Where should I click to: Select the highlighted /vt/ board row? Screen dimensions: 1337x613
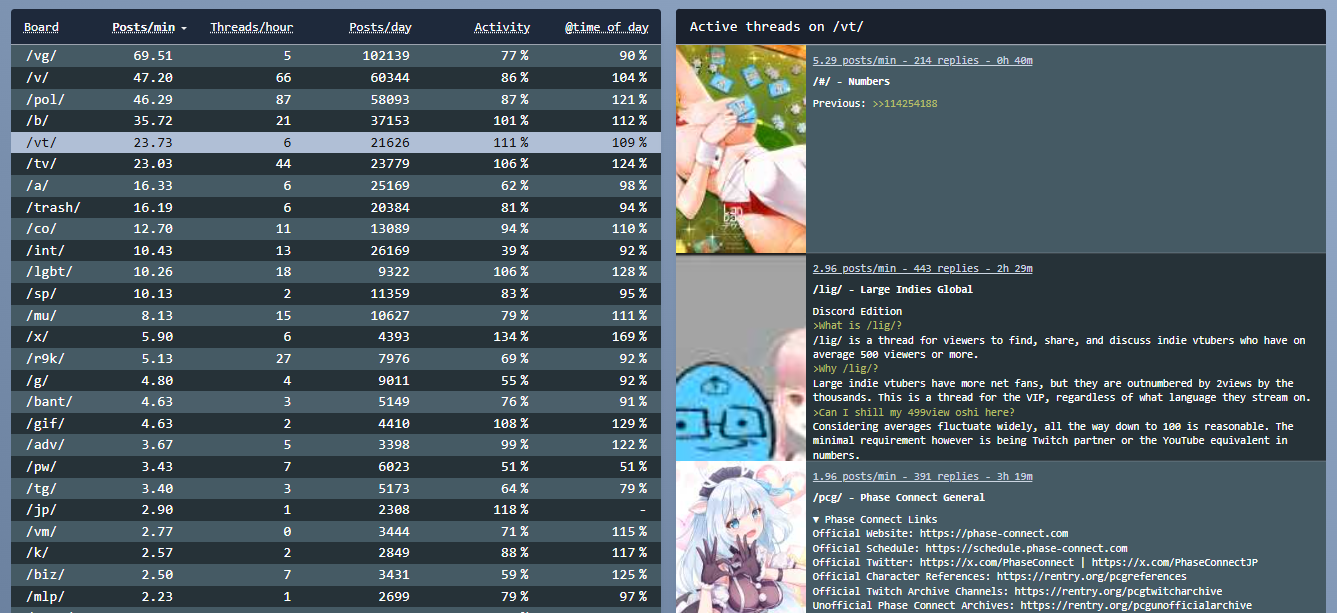pyautogui.click(x=336, y=143)
